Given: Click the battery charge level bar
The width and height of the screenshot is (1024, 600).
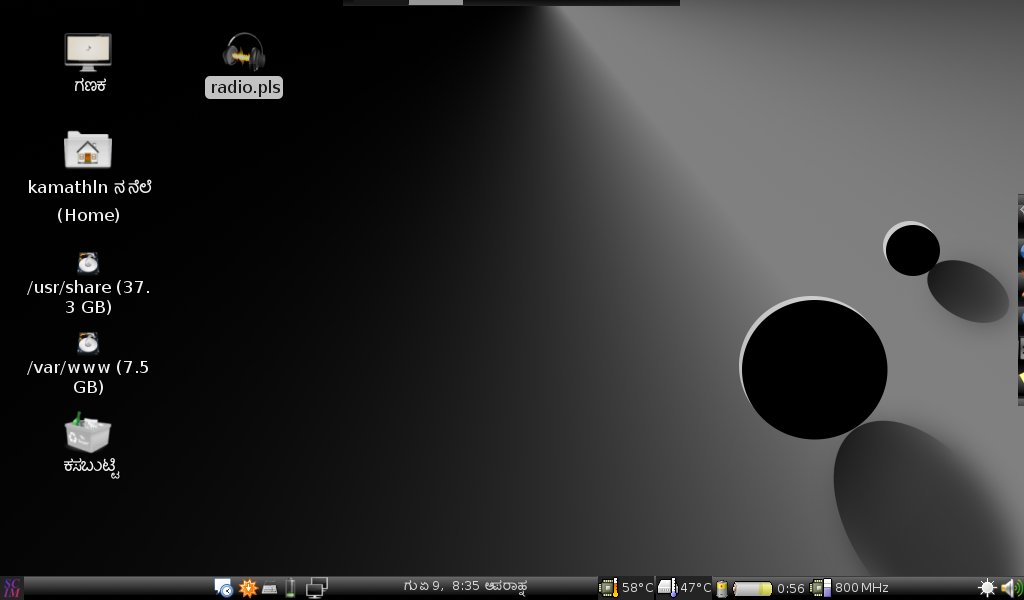Looking at the screenshot, I should point(752,588).
